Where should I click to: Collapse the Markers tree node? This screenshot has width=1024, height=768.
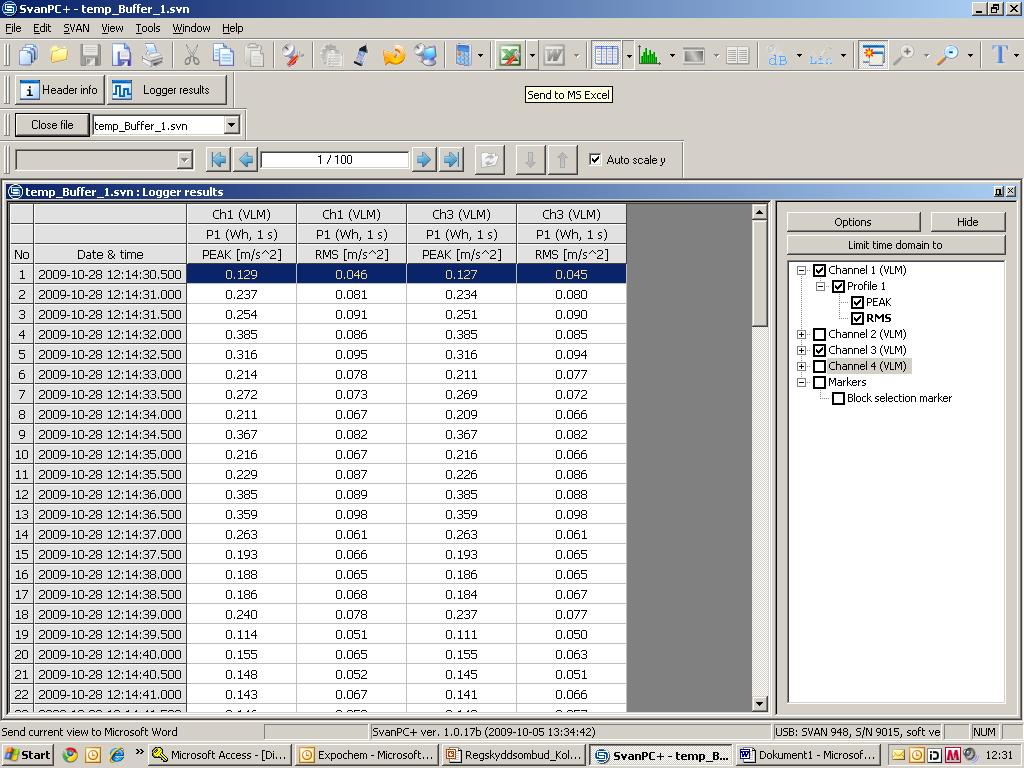tap(801, 382)
